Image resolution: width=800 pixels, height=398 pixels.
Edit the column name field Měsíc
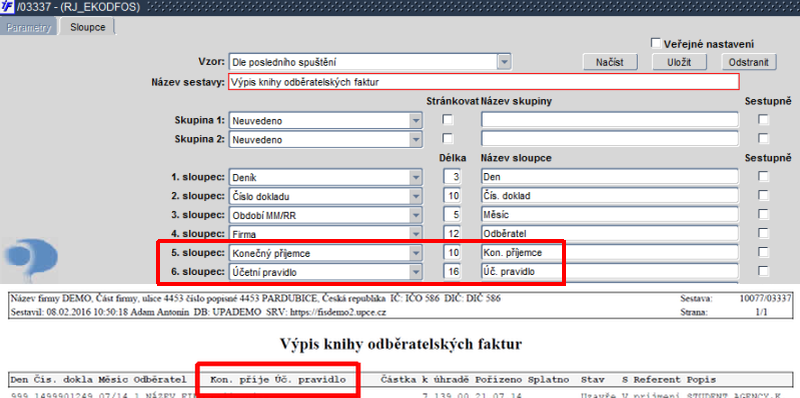(610, 214)
